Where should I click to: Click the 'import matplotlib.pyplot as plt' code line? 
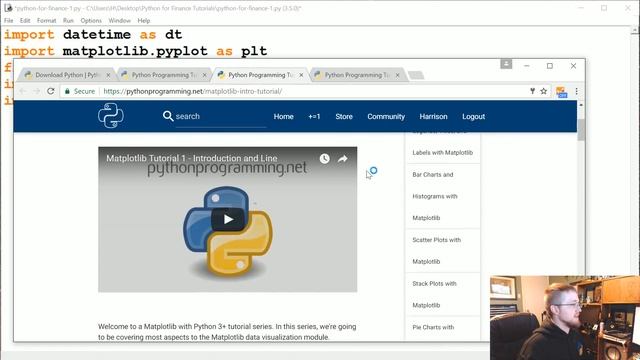click(x=136, y=51)
